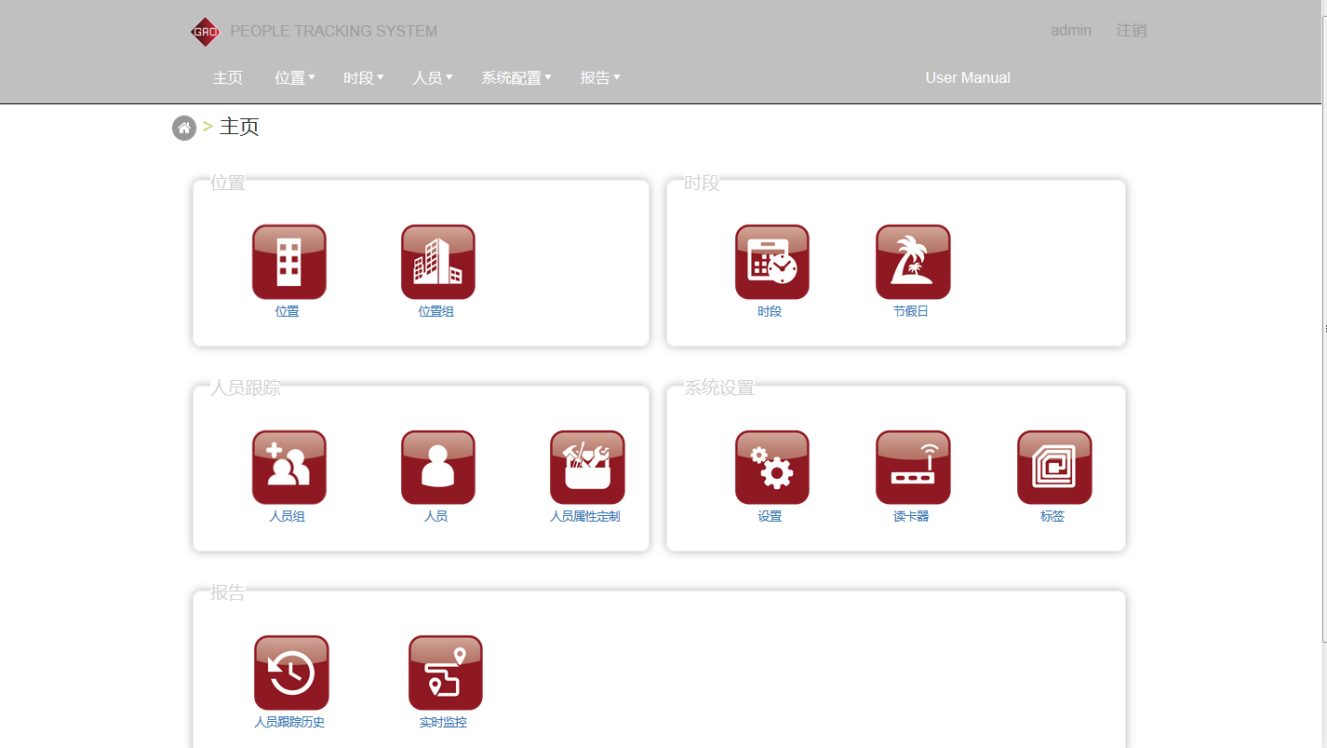Click the 注销 logout link

pos(1131,31)
